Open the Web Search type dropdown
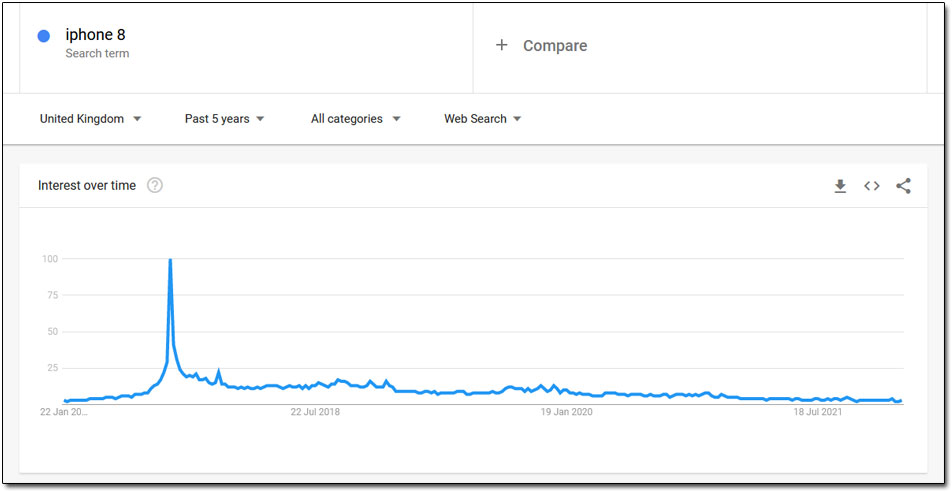The height and width of the screenshot is (492, 952). point(483,119)
